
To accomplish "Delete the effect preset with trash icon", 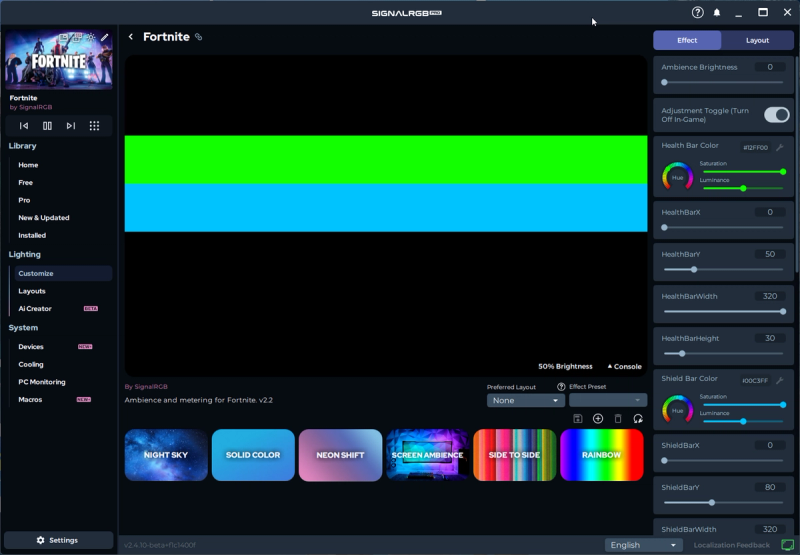I will (x=618, y=418).
